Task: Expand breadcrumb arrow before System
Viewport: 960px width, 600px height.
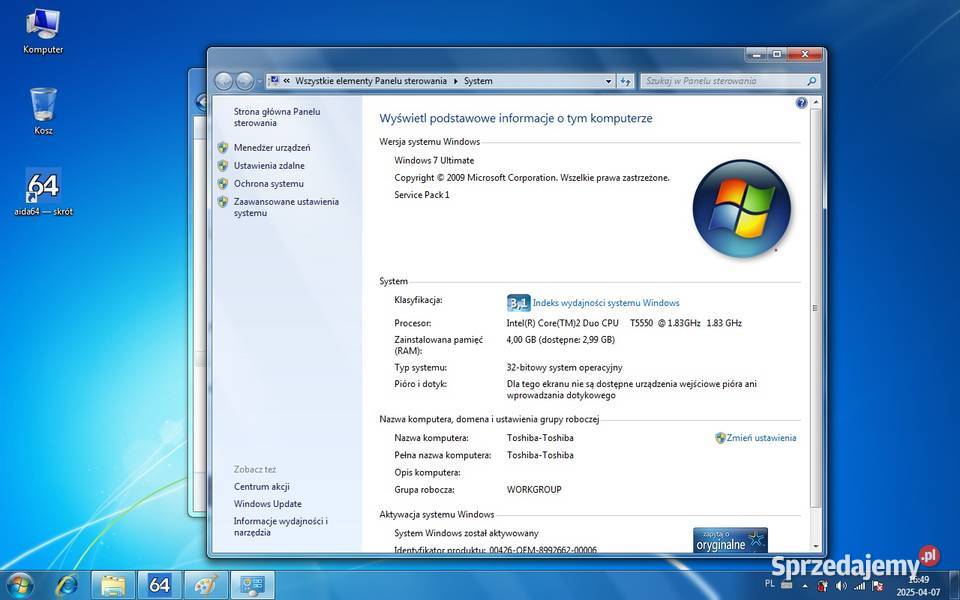Action: (457, 81)
